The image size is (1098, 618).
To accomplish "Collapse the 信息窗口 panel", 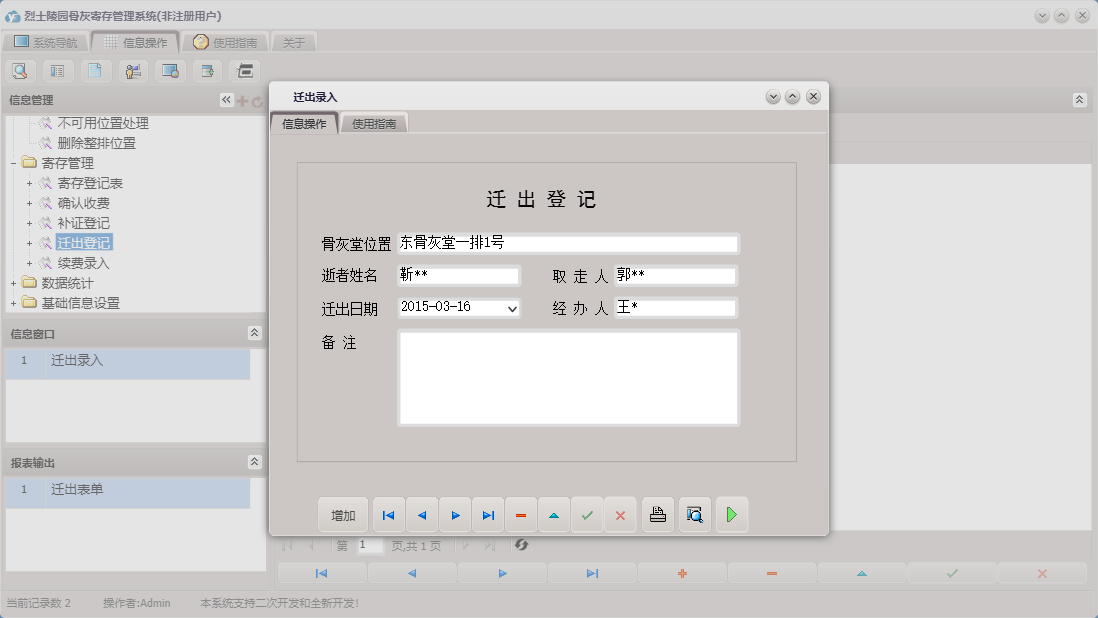I will (254, 333).
